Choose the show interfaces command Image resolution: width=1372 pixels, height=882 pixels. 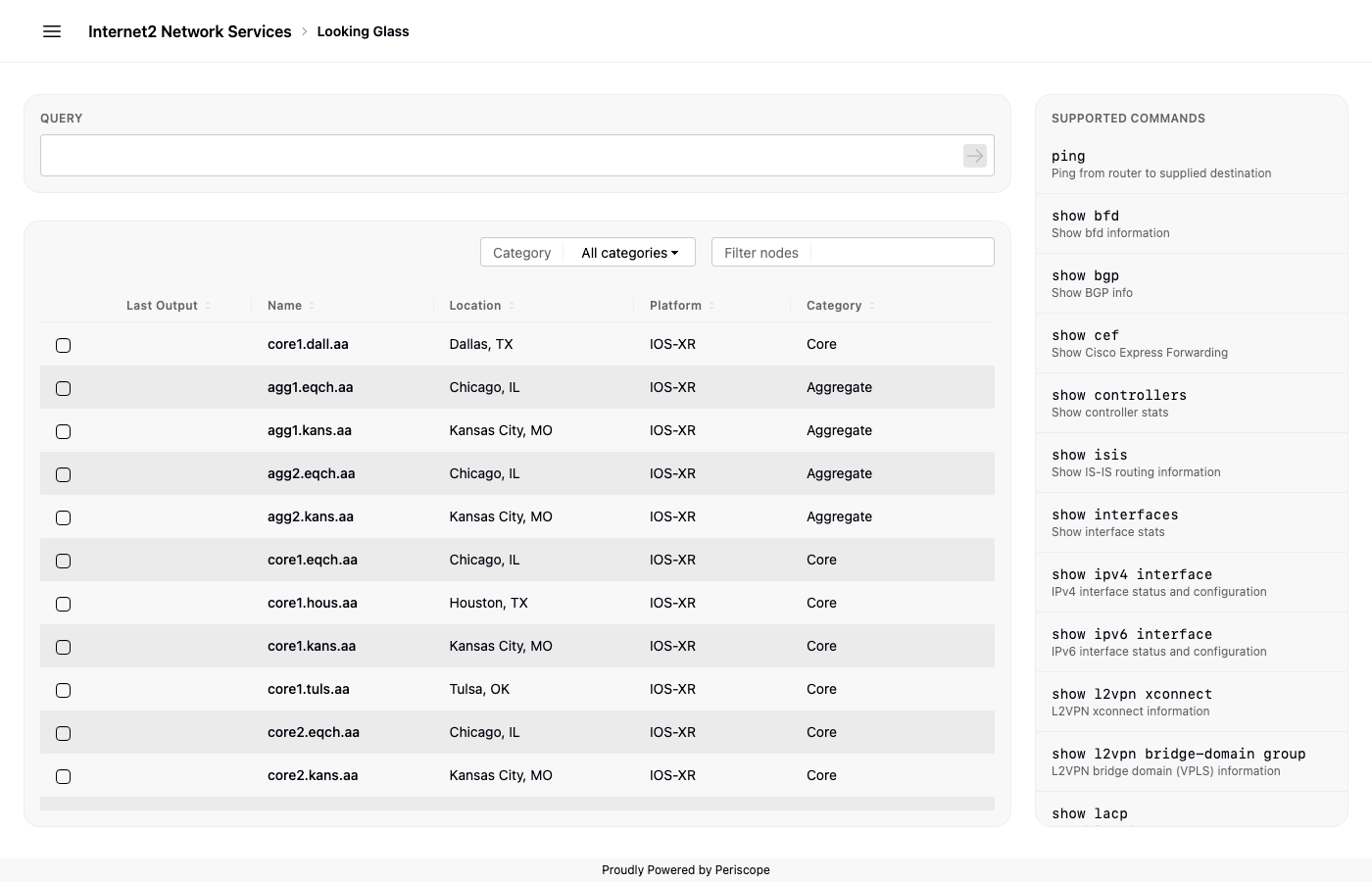1192,522
